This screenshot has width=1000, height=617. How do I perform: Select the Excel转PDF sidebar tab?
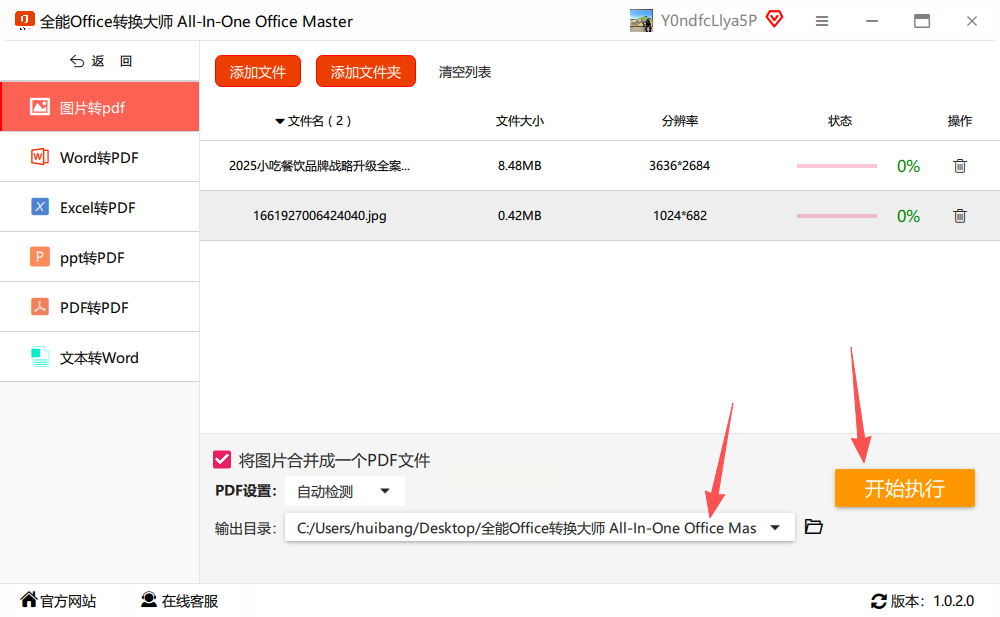tap(99, 207)
